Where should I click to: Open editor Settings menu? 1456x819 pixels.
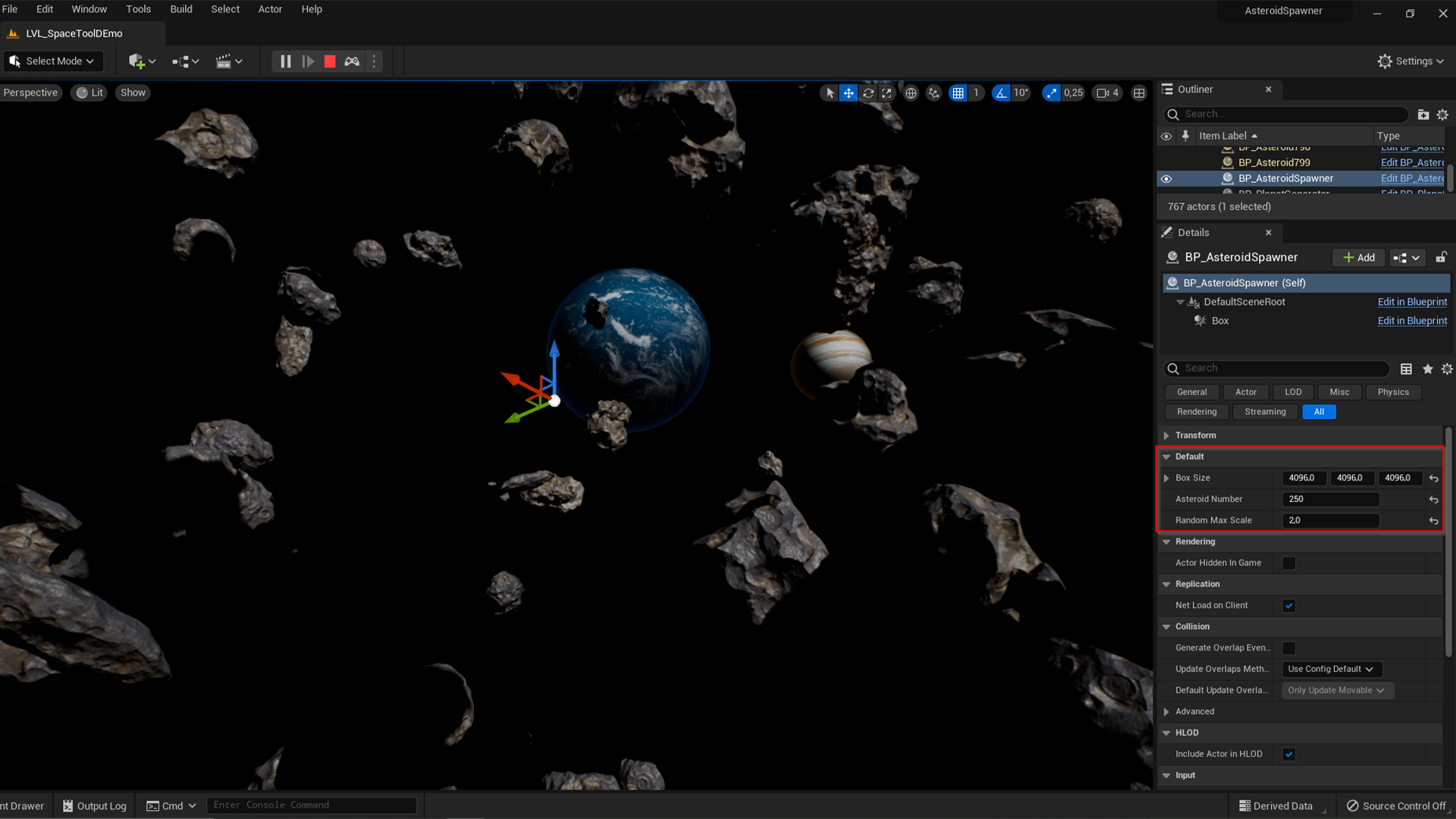(x=1410, y=61)
